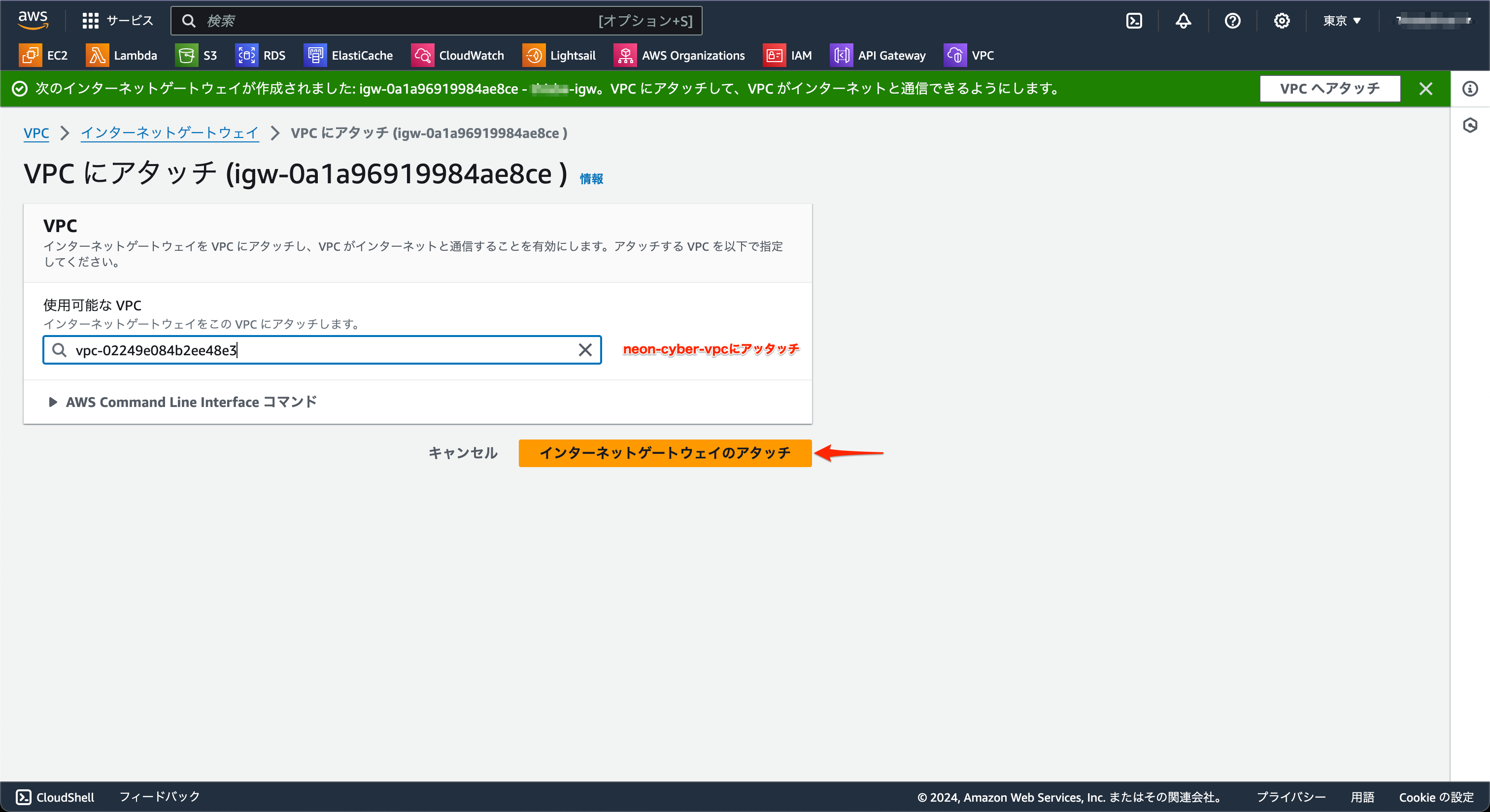Open the info panel icon on right
The image size is (1490, 812).
coord(1470,89)
